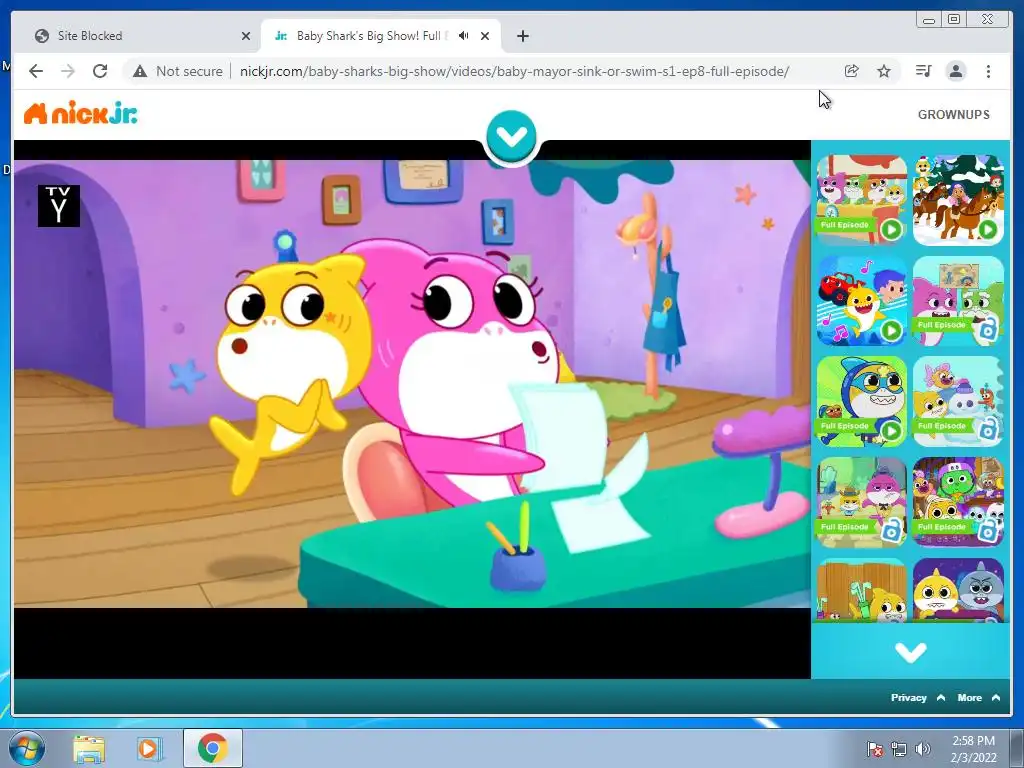Reload the Nick Jr. page
The width and height of the screenshot is (1024, 768).
point(100,71)
